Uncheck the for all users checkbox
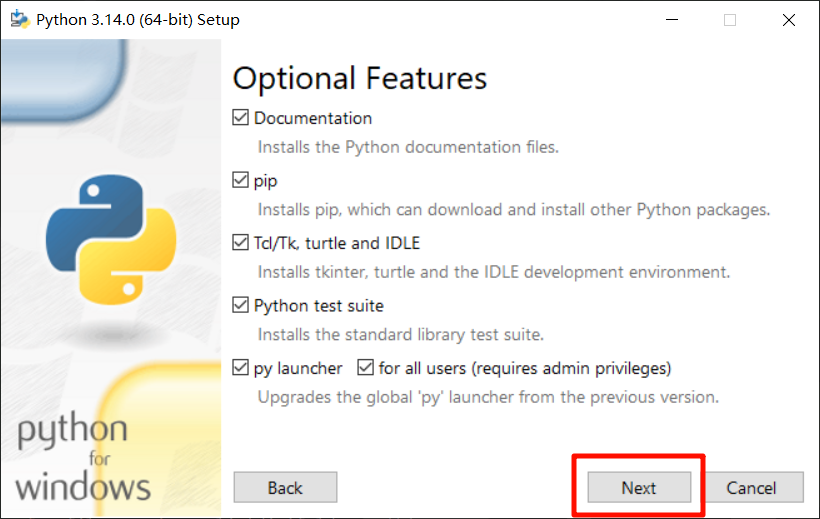The image size is (820, 519). pos(365,368)
